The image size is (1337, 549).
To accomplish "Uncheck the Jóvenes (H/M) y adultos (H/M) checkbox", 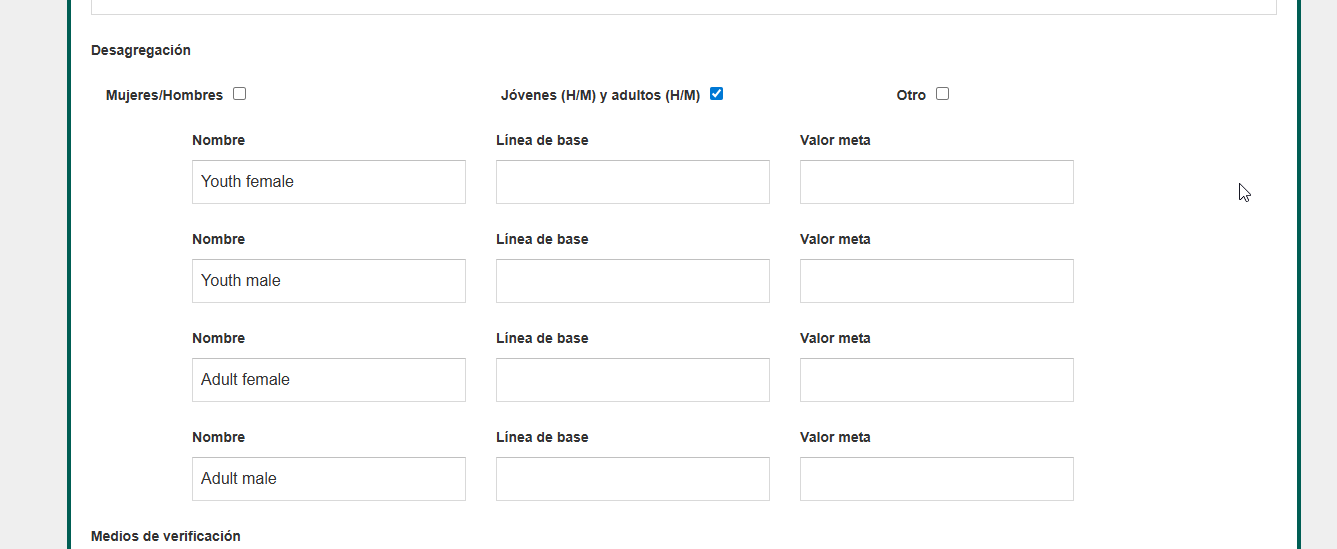I will (716, 94).
